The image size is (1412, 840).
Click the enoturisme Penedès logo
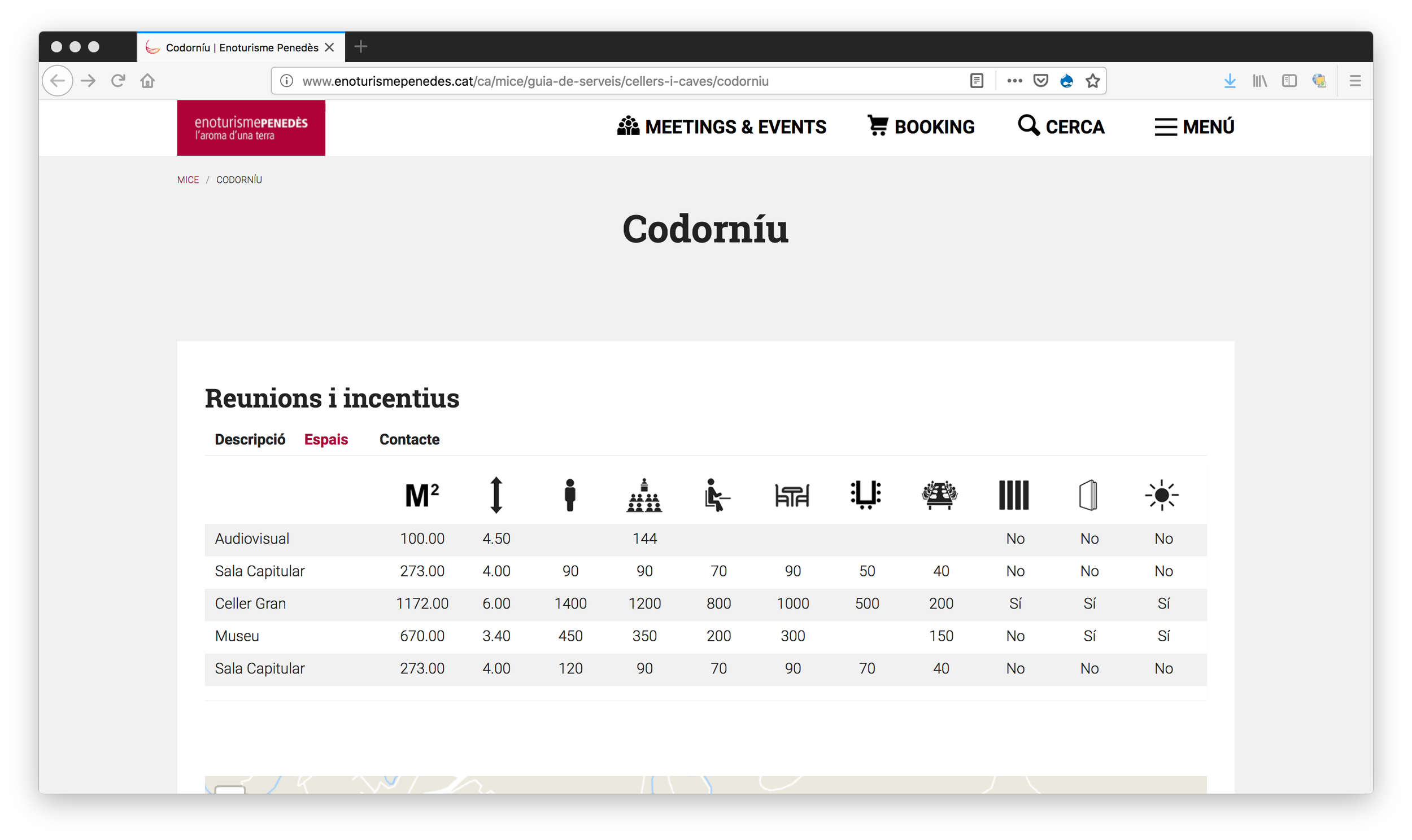click(251, 128)
